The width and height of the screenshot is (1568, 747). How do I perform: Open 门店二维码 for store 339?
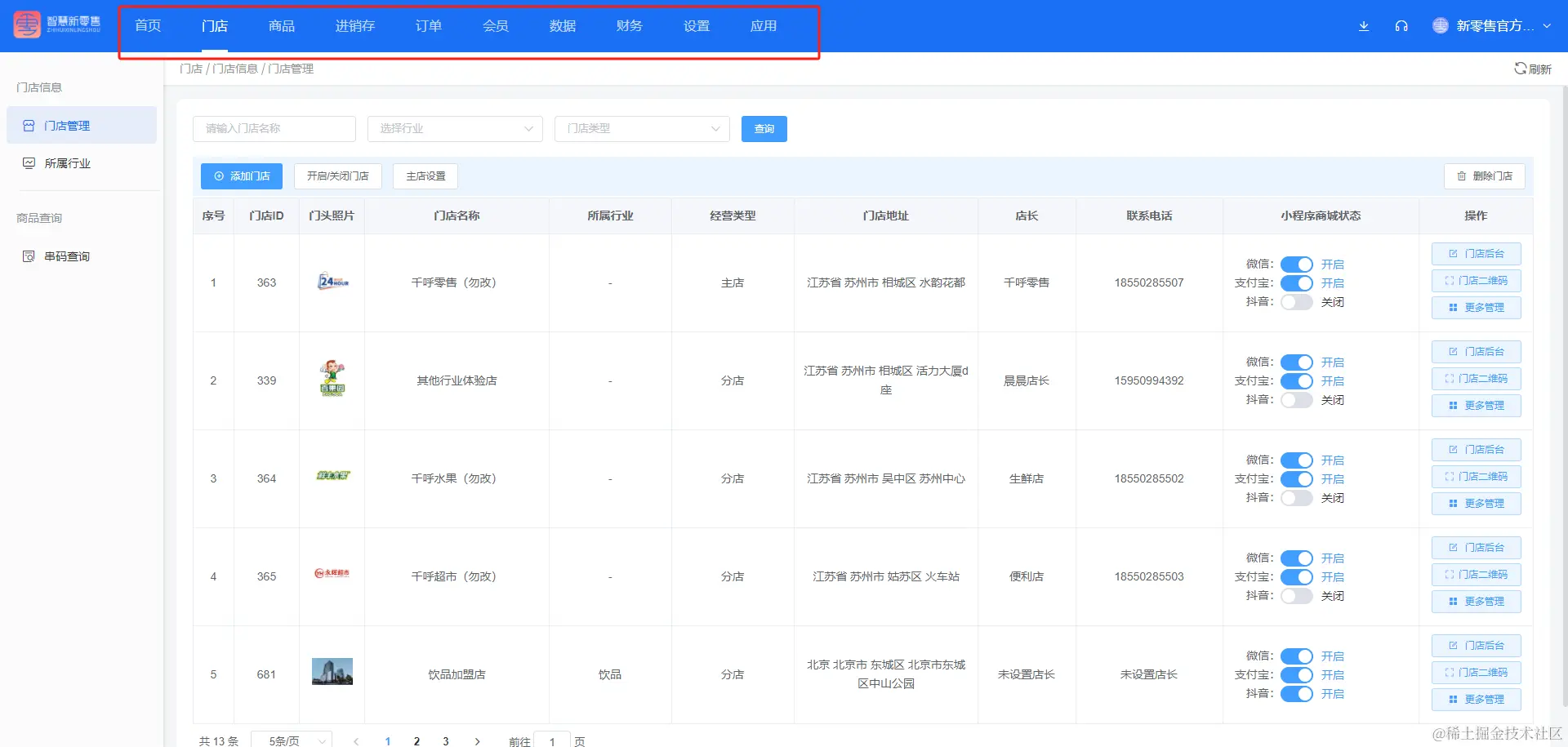tap(1477, 379)
